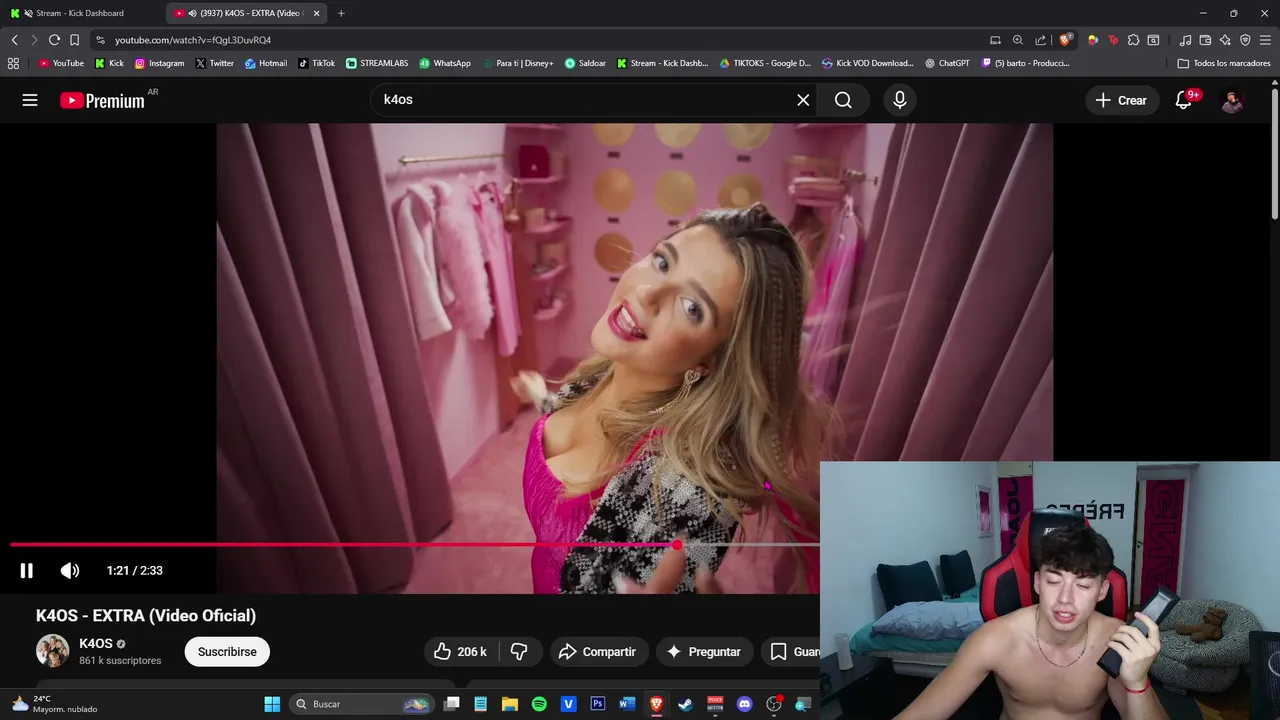Open Spotify from the taskbar
1280x720 pixels.
[539, 704]
